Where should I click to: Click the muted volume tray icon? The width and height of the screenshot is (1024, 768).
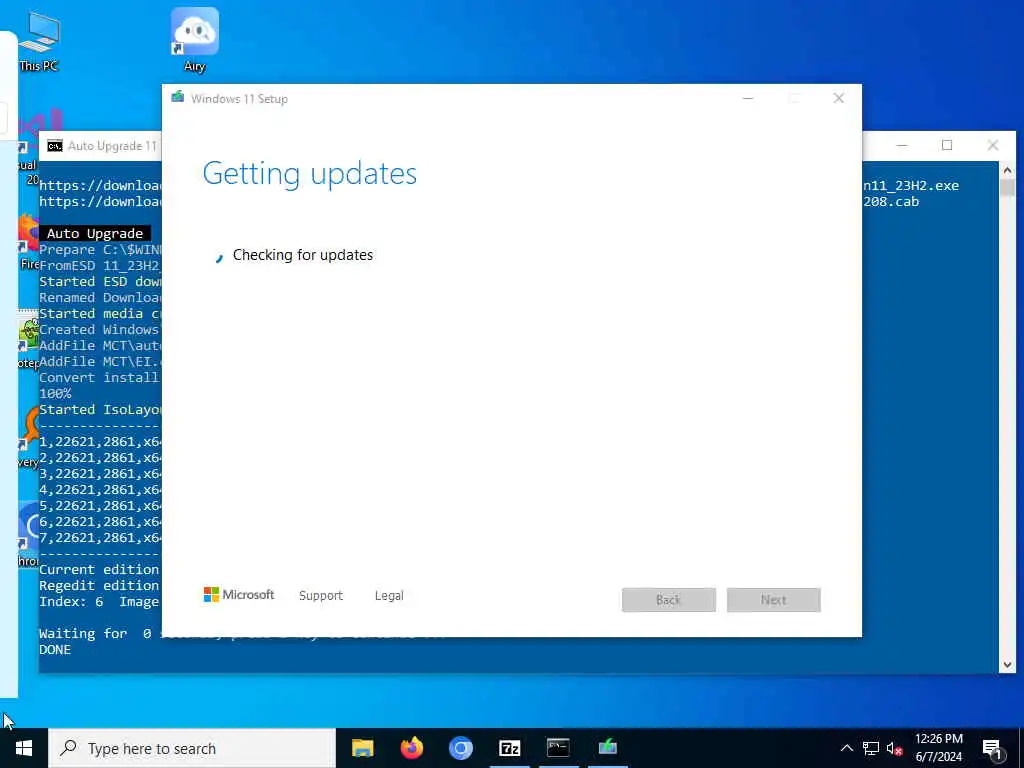click(x=895, y=748)
